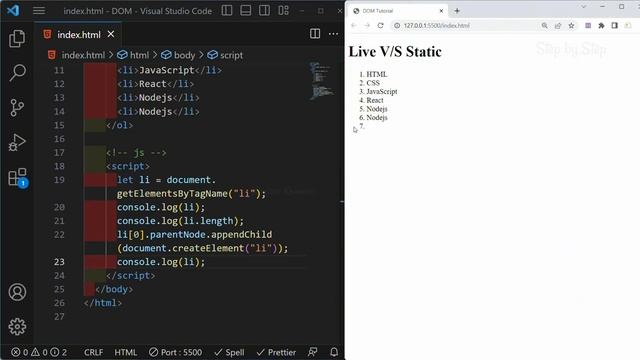Viewport: 640px width, 360px height.
Task: Click console.log(li.length); code line
Action: tap(180, 221)
